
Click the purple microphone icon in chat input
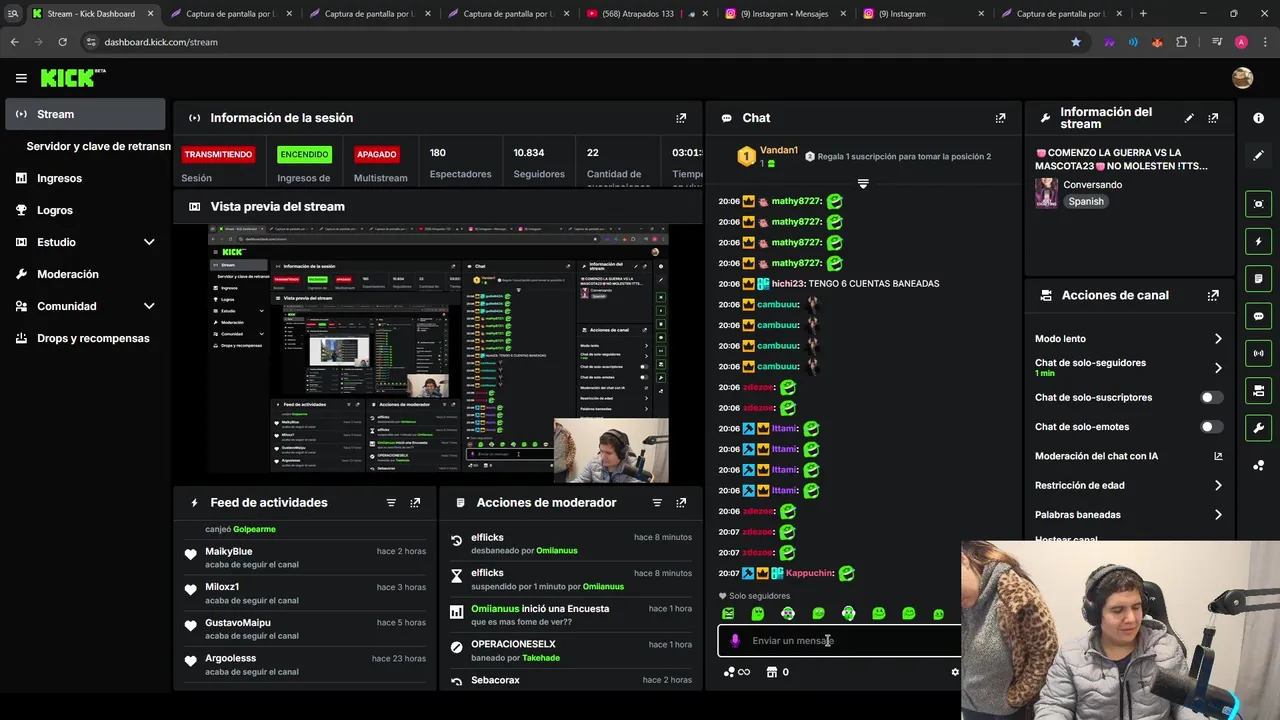point(735,641)
